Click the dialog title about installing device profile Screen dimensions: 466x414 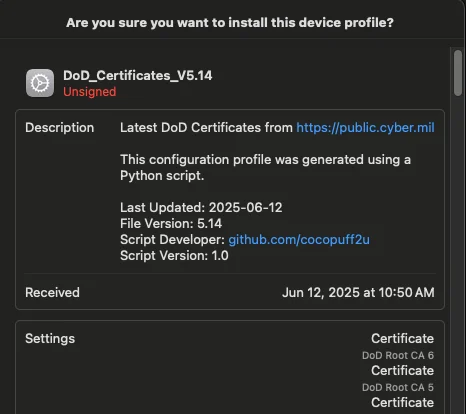tap(230, 23)
